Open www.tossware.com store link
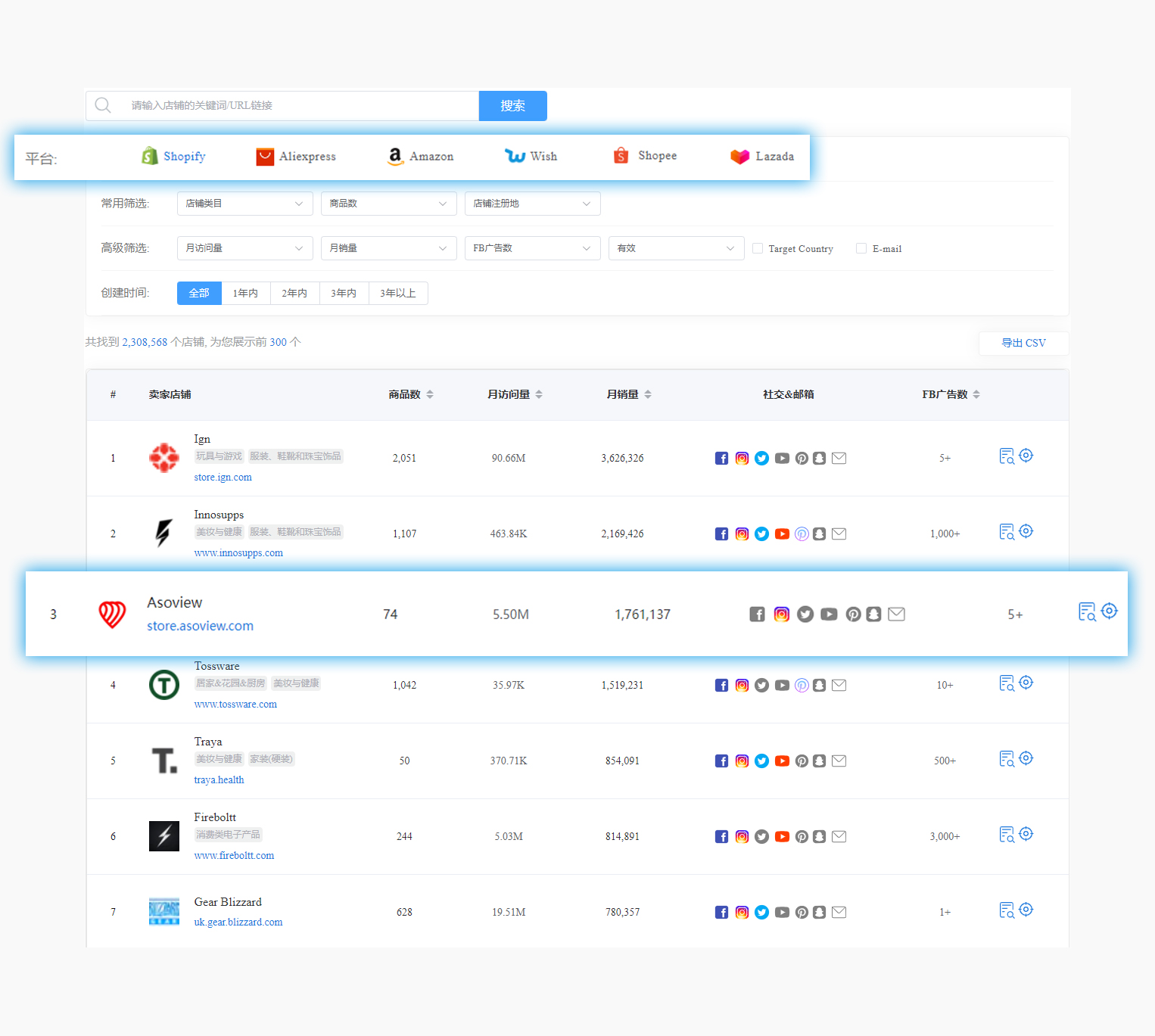Viewport: 1155px width, 1036px height. pos(235,705)
